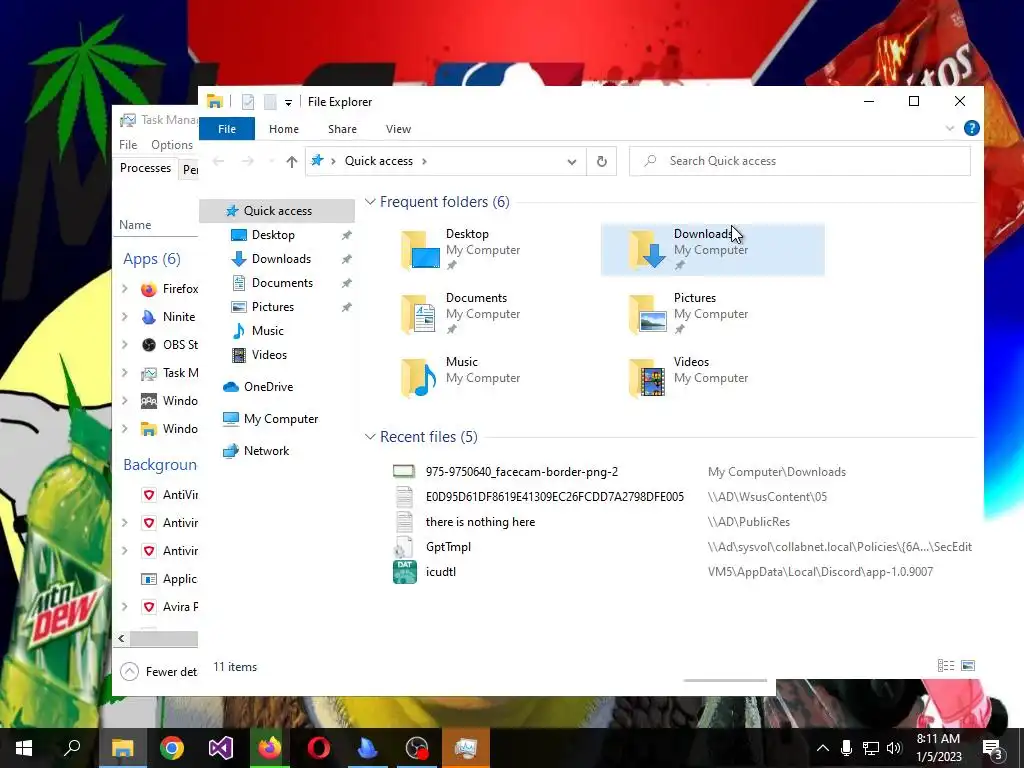Click the taskbar search magnifier icon
Screen dimensions: 1024x768
[72, 748]
